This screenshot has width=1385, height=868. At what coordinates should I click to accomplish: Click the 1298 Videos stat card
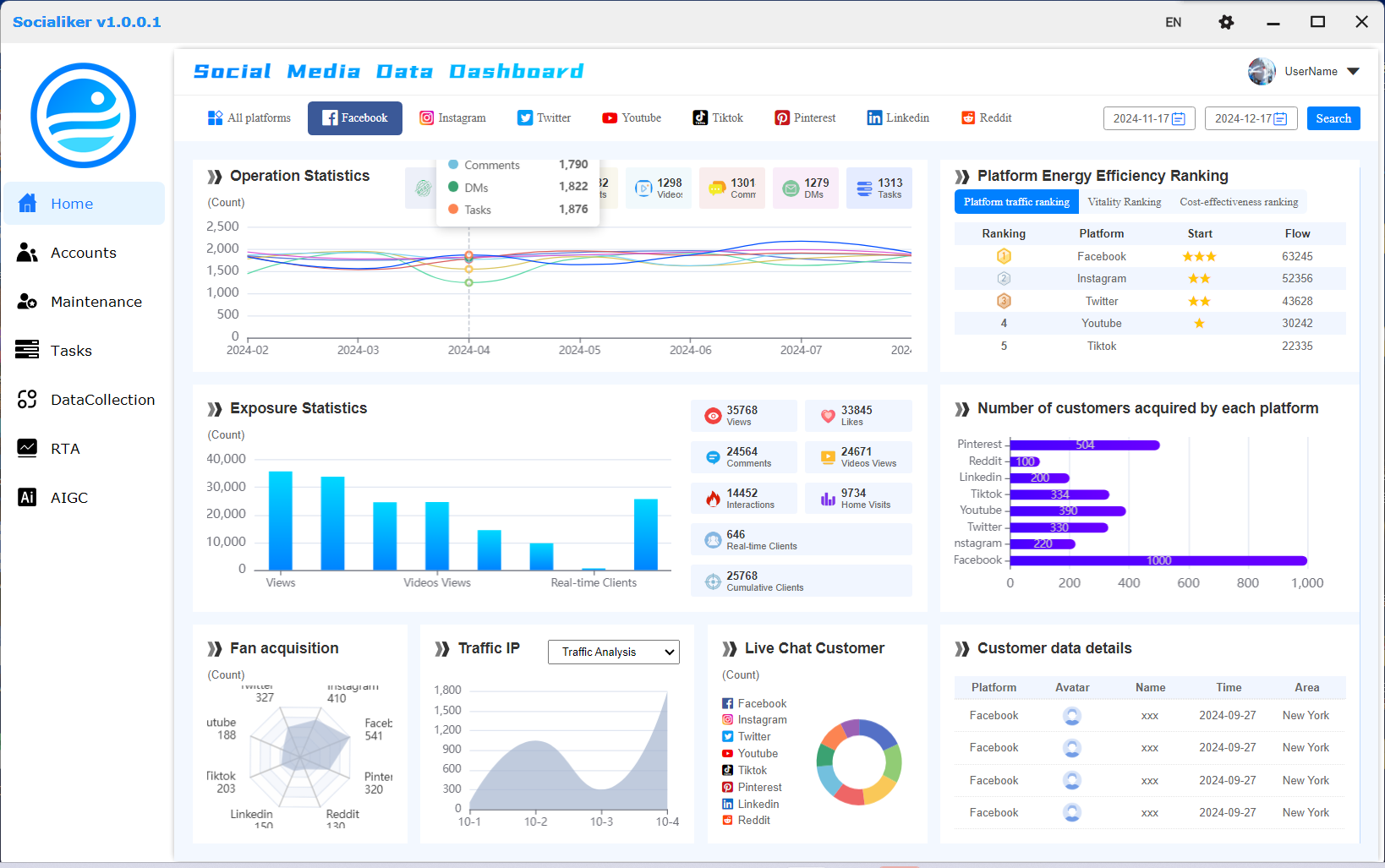[658, 188]
